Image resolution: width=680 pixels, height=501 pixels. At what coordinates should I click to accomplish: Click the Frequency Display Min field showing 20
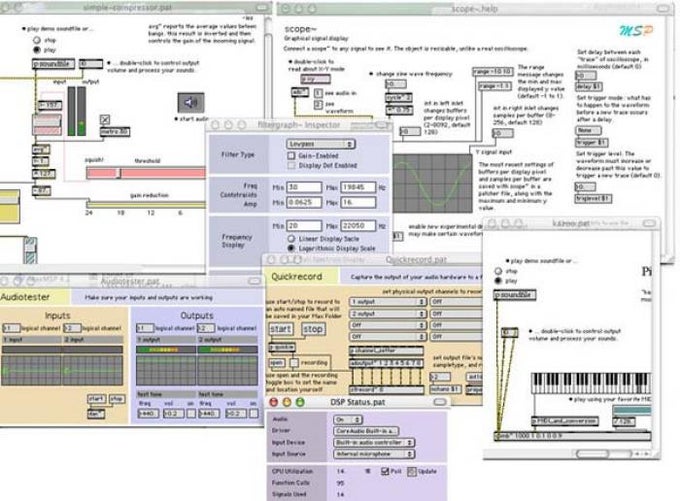pyautogui.click(x=304, y=226)
